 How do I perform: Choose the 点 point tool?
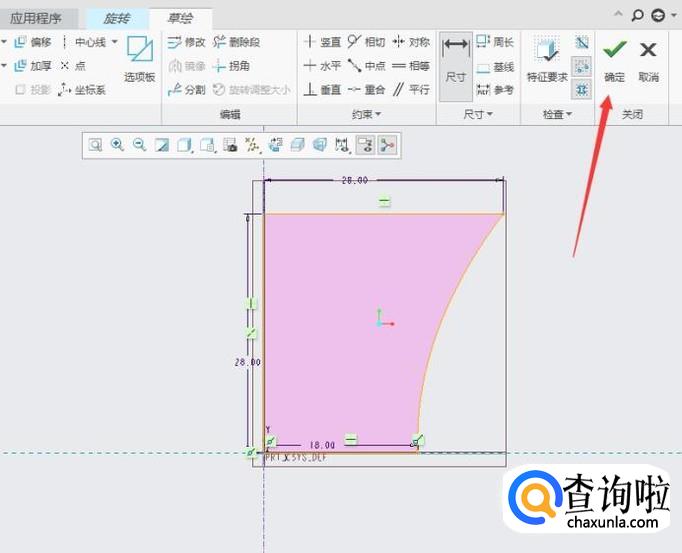(x=73, y=66)
